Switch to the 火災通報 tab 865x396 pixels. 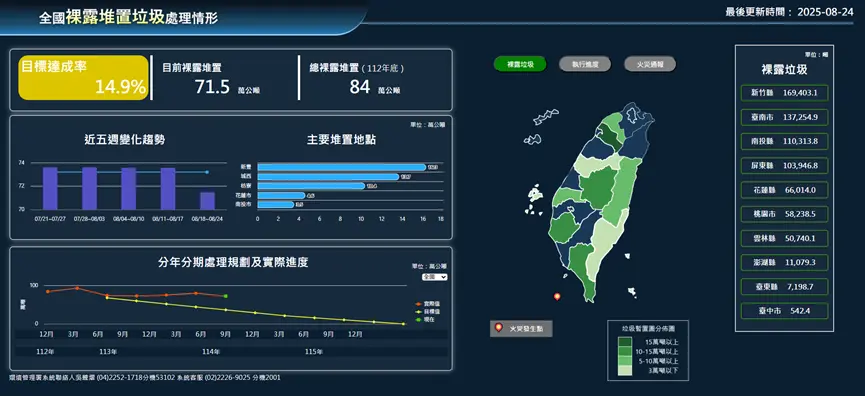pyautogui.click(x=650, y=64)
